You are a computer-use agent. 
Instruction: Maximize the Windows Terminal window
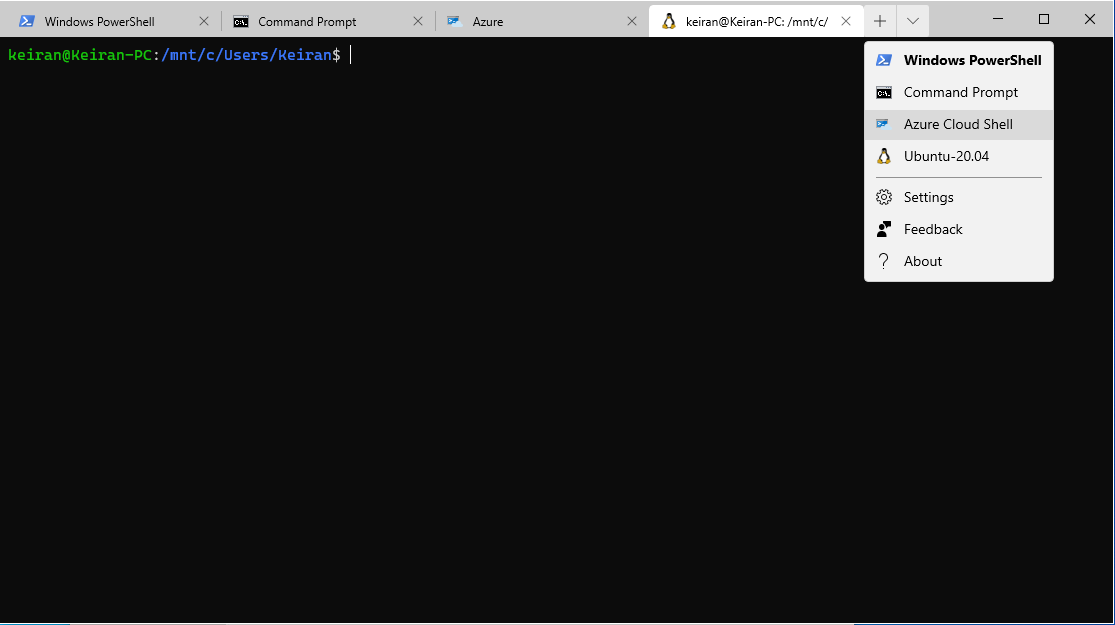coord(1044,19)
